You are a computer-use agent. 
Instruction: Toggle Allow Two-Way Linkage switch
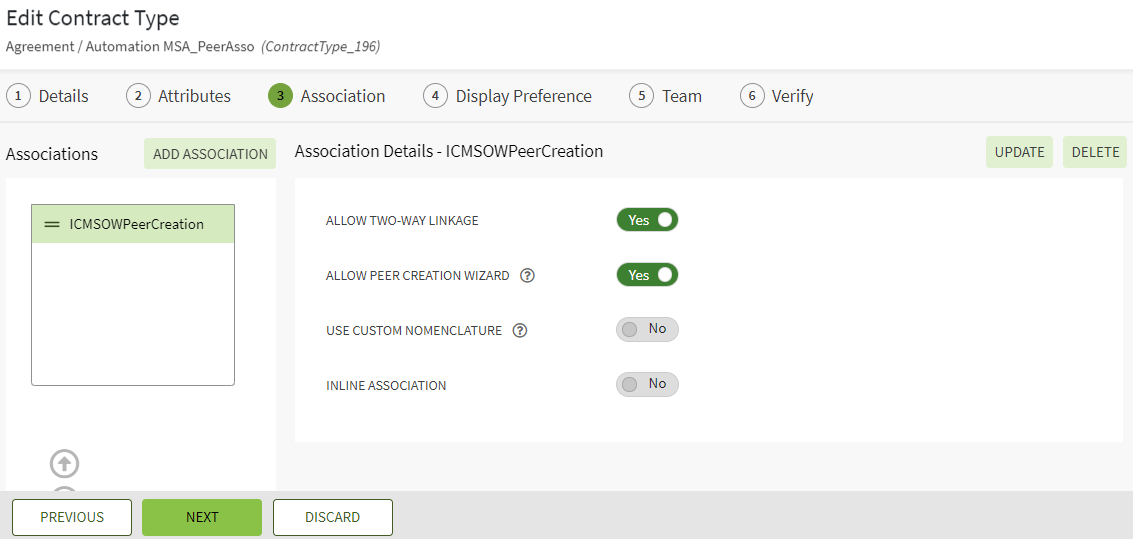point(647,220)
